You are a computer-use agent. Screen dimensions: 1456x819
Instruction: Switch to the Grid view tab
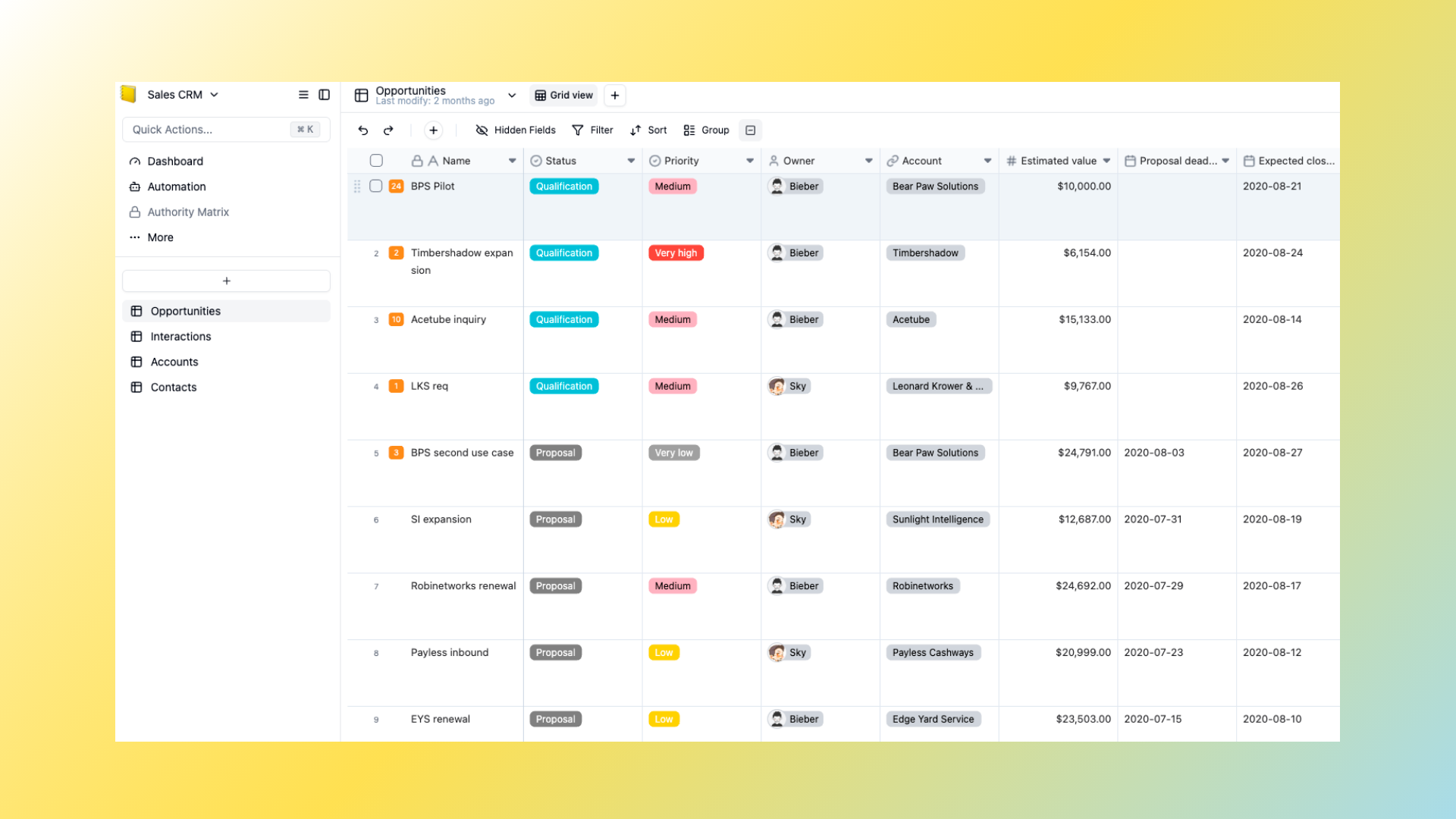(563, 96)
